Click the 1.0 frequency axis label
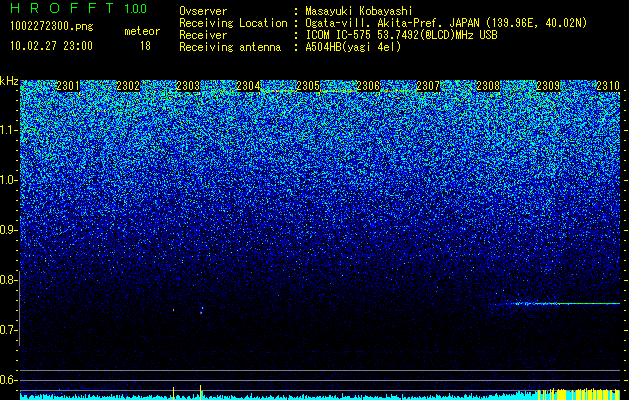Image resolution: width=629 pixels, height=400 pixels. point(9,180)
